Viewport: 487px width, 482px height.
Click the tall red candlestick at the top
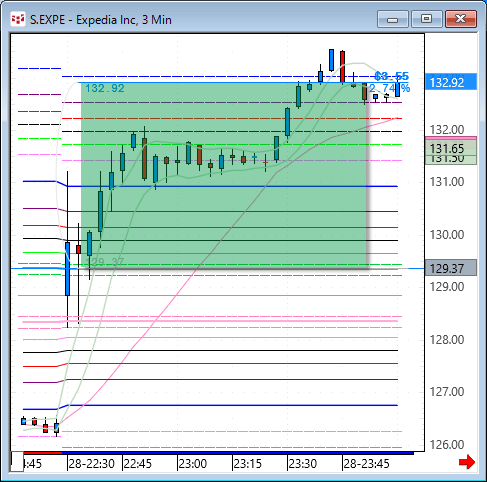tap(342, 67)
